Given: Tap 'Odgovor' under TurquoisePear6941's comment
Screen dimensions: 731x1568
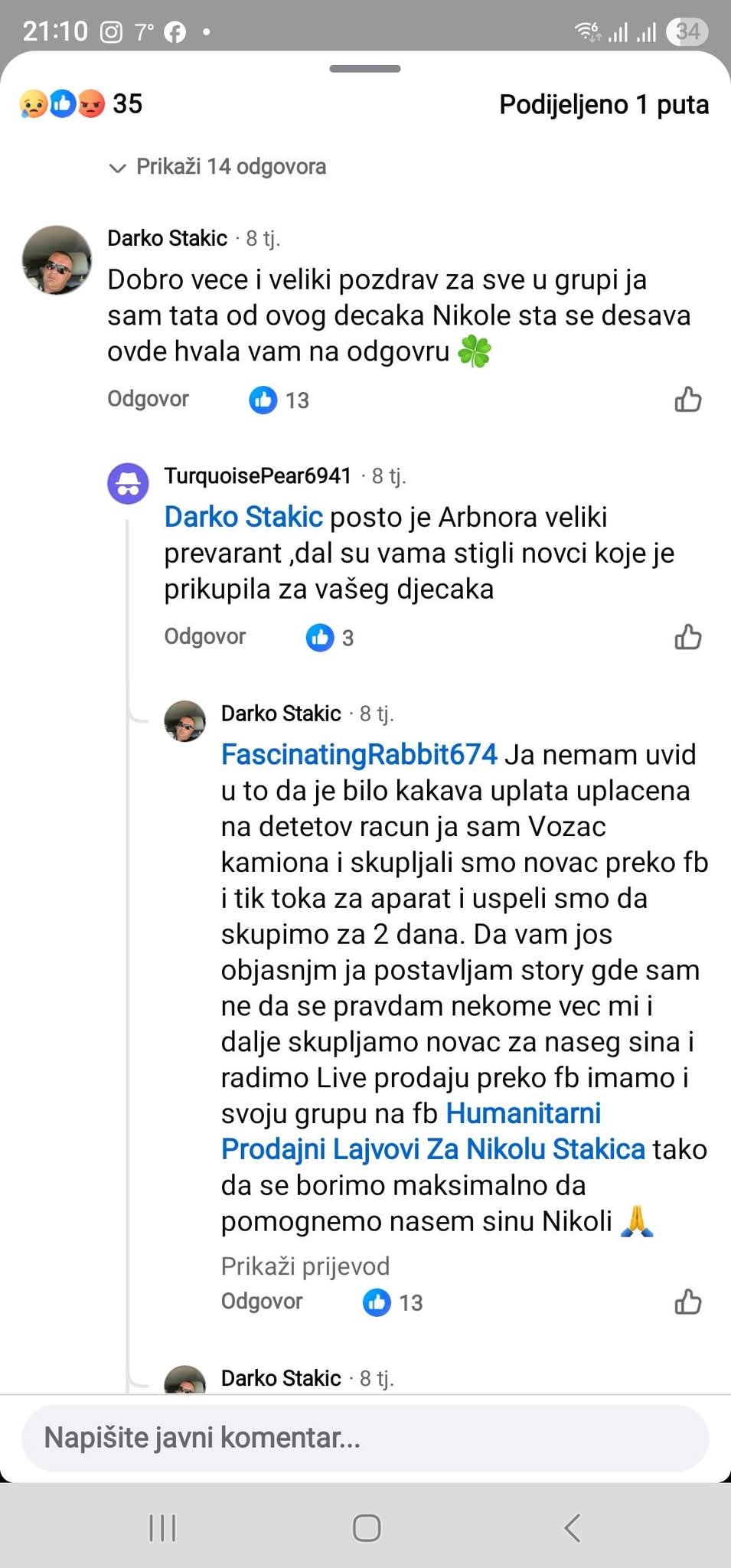Looking at the screenshot, I should point(204,636).
